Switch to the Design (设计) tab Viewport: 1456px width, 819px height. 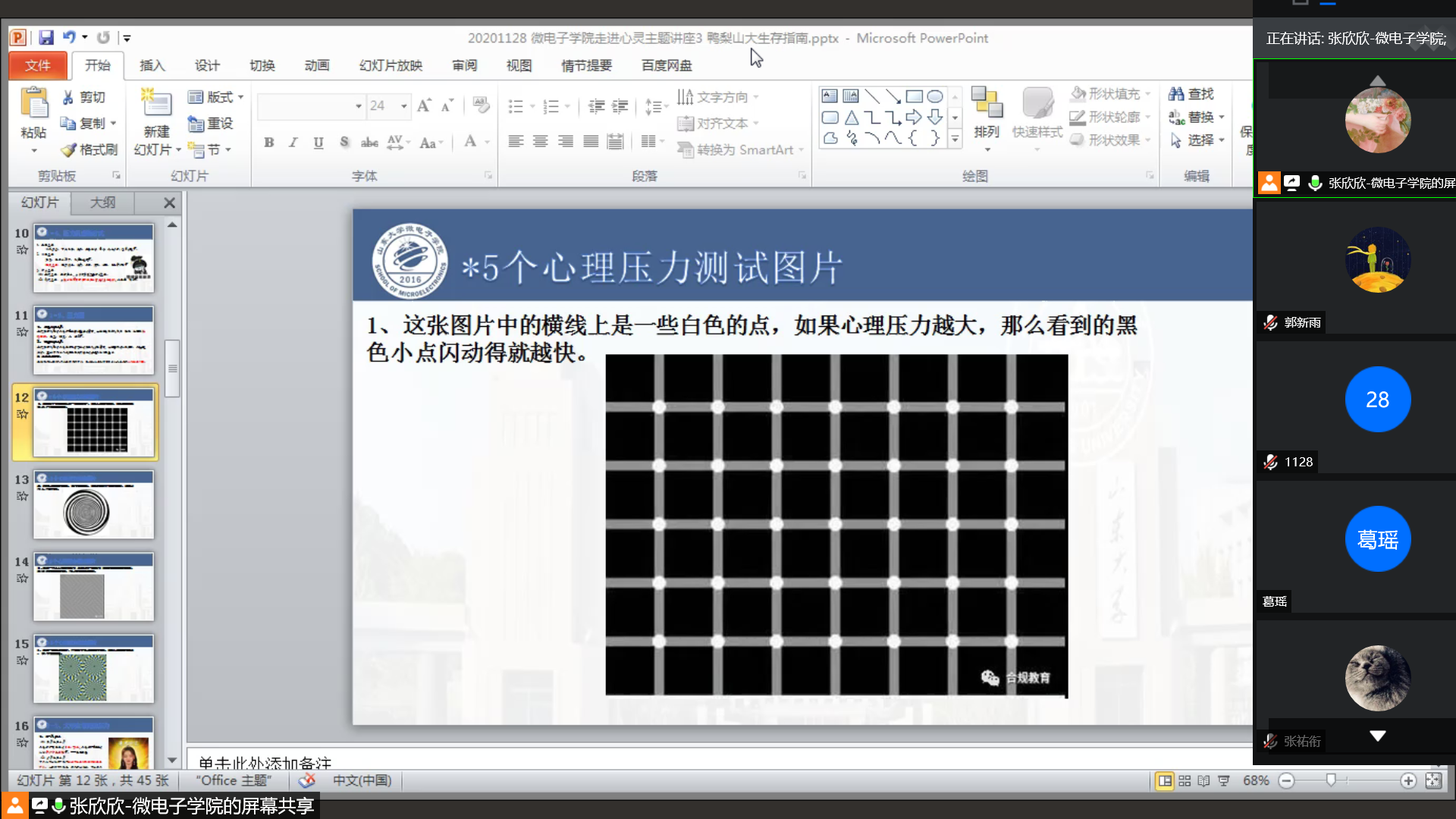(207, 65)
